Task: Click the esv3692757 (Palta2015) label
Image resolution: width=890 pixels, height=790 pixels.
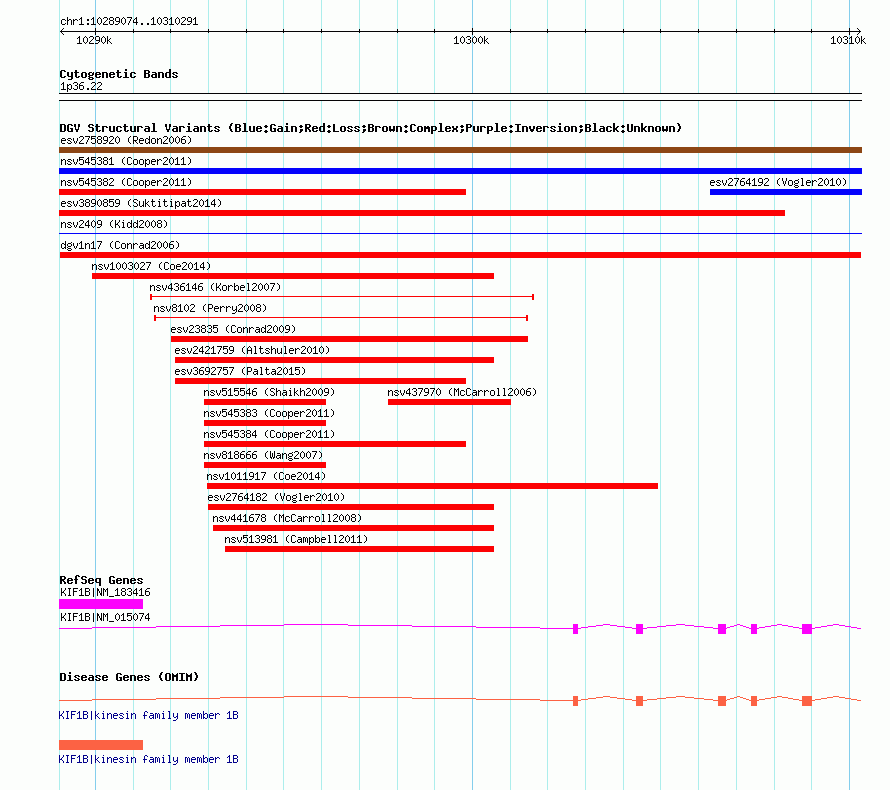Action: pos(240,371)
